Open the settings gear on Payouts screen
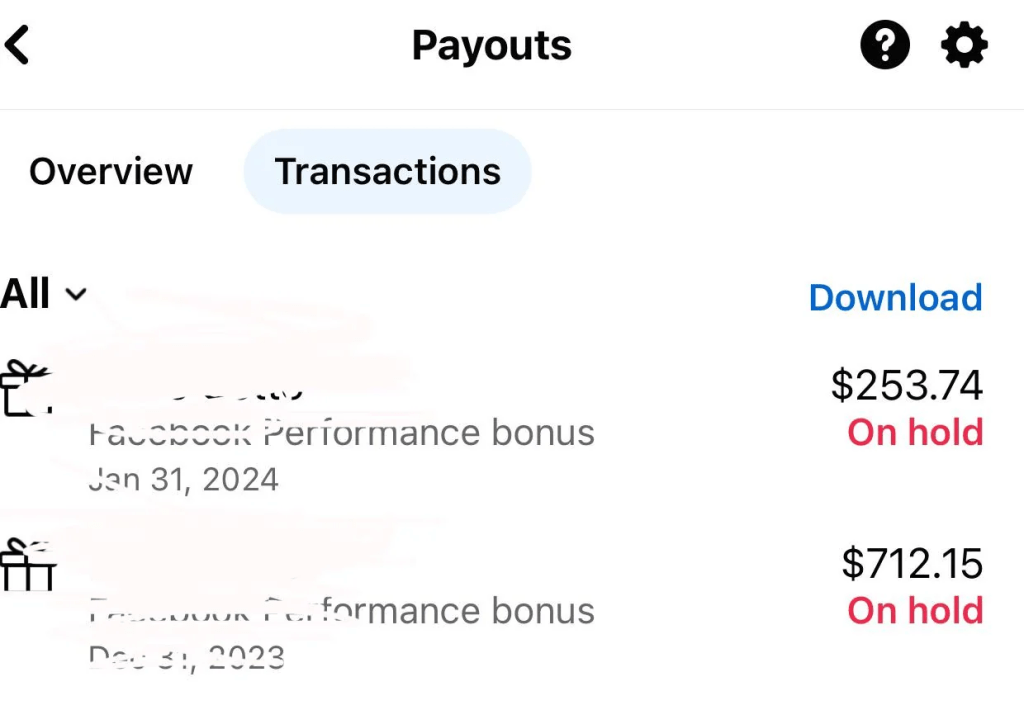 coord(963,44)
